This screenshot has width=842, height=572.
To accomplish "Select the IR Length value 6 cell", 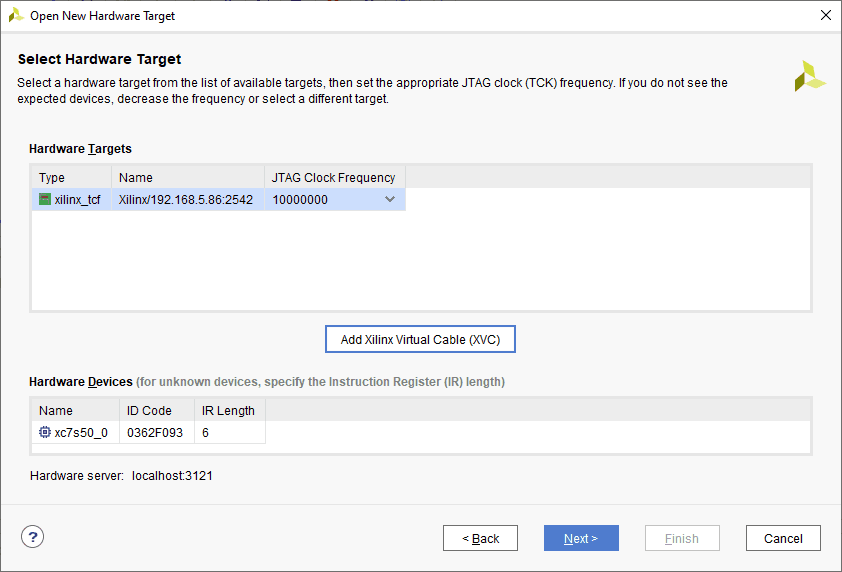I will coord(229,433).
